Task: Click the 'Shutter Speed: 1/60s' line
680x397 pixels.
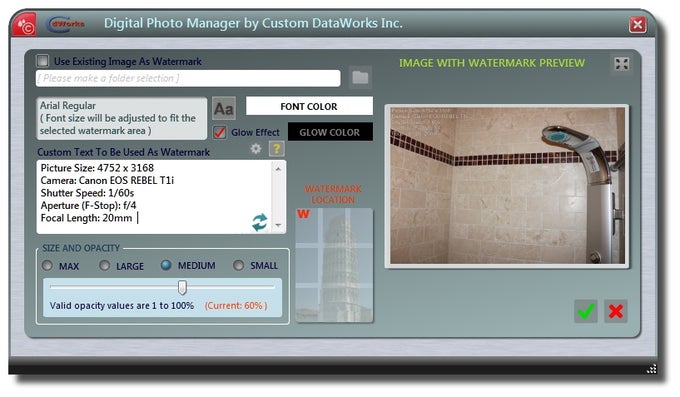Action: click(x=87, y=193)
